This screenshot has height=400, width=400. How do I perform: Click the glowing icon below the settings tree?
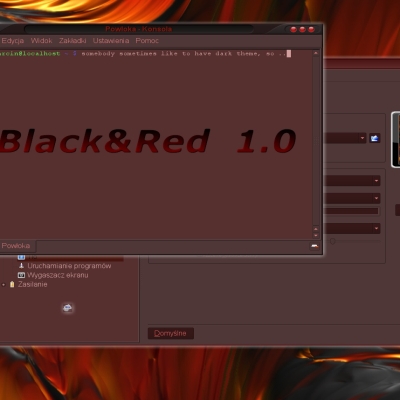68,308
